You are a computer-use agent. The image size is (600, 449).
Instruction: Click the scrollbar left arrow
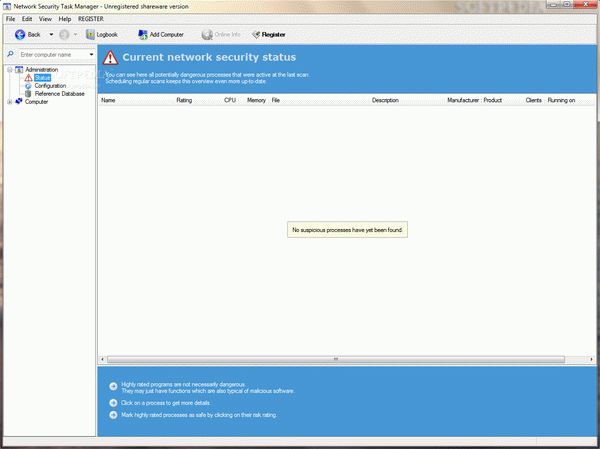coord(102,359)
